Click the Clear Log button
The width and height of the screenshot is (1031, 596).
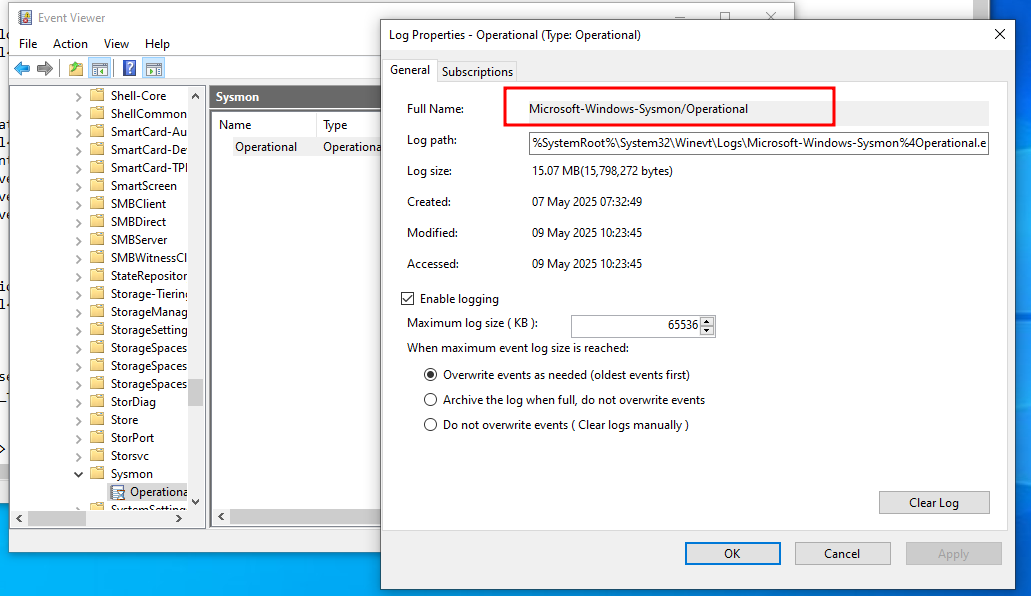coord(933,503)
